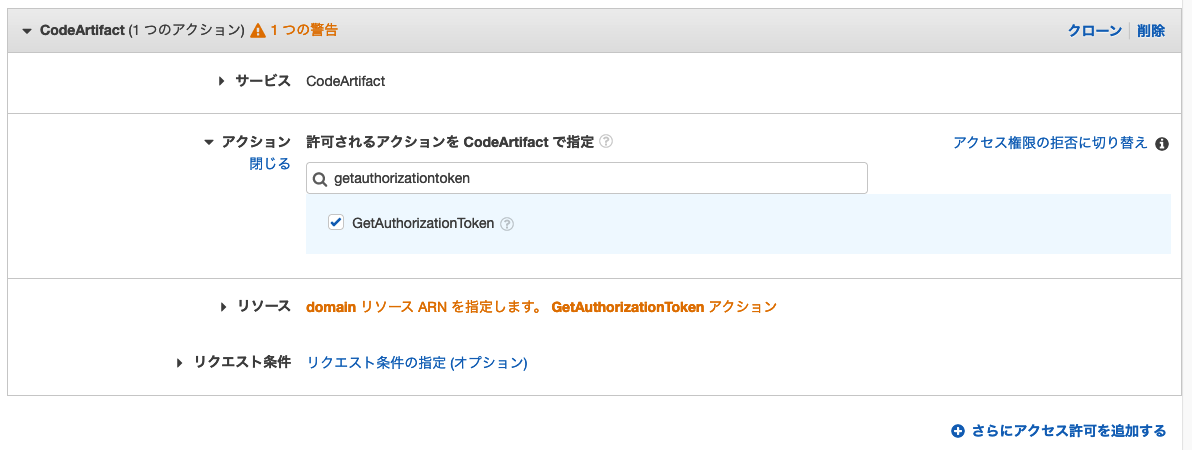Uncheck the GetAuthorizationToken checkbox

(x=336, y=223)
